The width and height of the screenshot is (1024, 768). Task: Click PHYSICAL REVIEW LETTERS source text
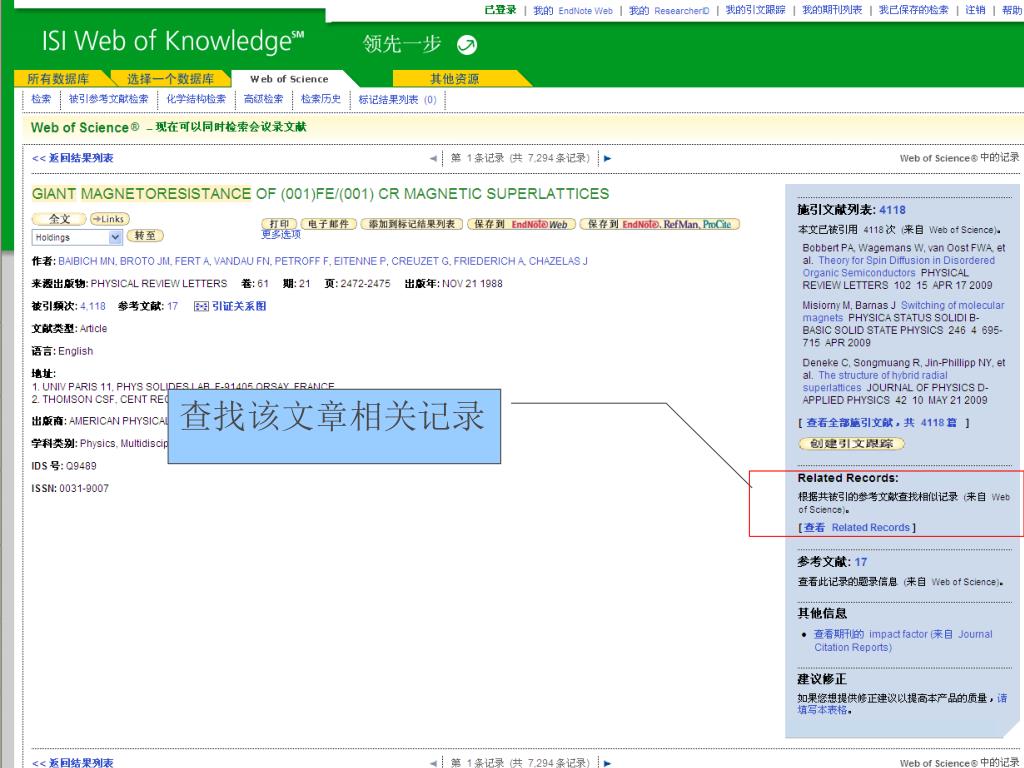pyautogui.click(x=159, y=283)
